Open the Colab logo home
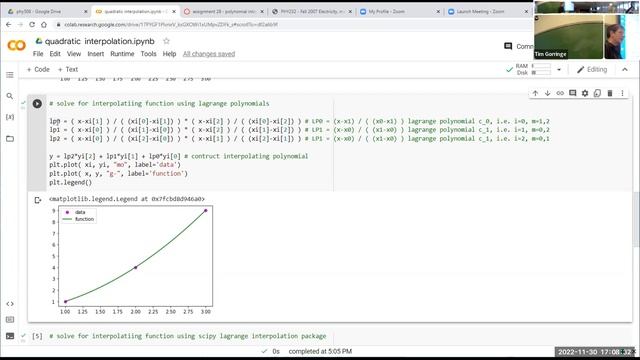 16,45
